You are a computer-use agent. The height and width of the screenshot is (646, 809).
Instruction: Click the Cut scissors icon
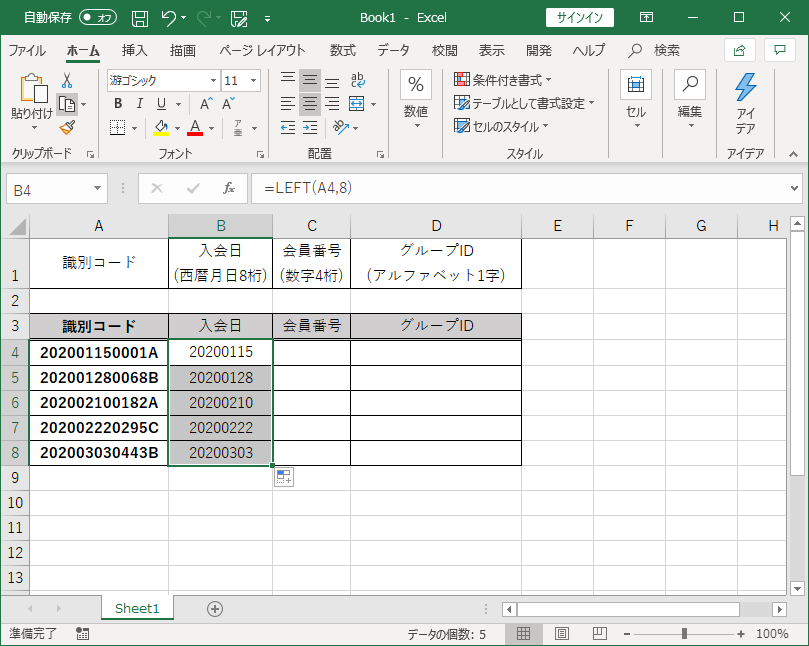point(67,81)
